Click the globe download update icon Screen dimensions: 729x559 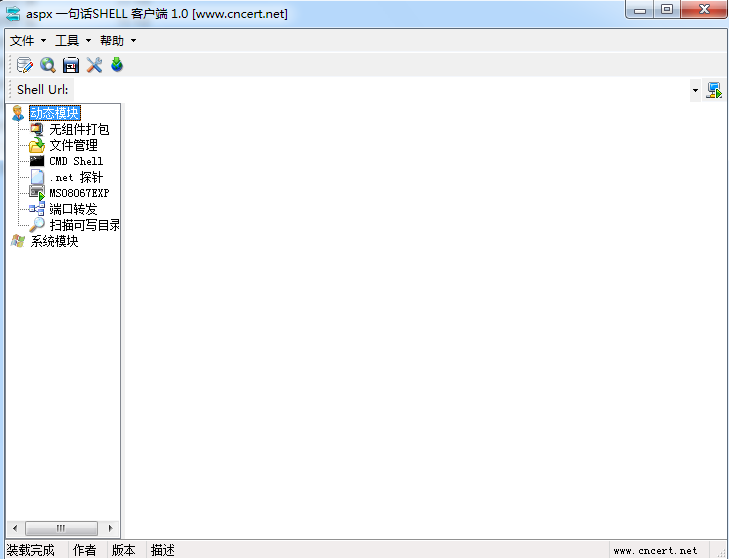pos(117,65)
